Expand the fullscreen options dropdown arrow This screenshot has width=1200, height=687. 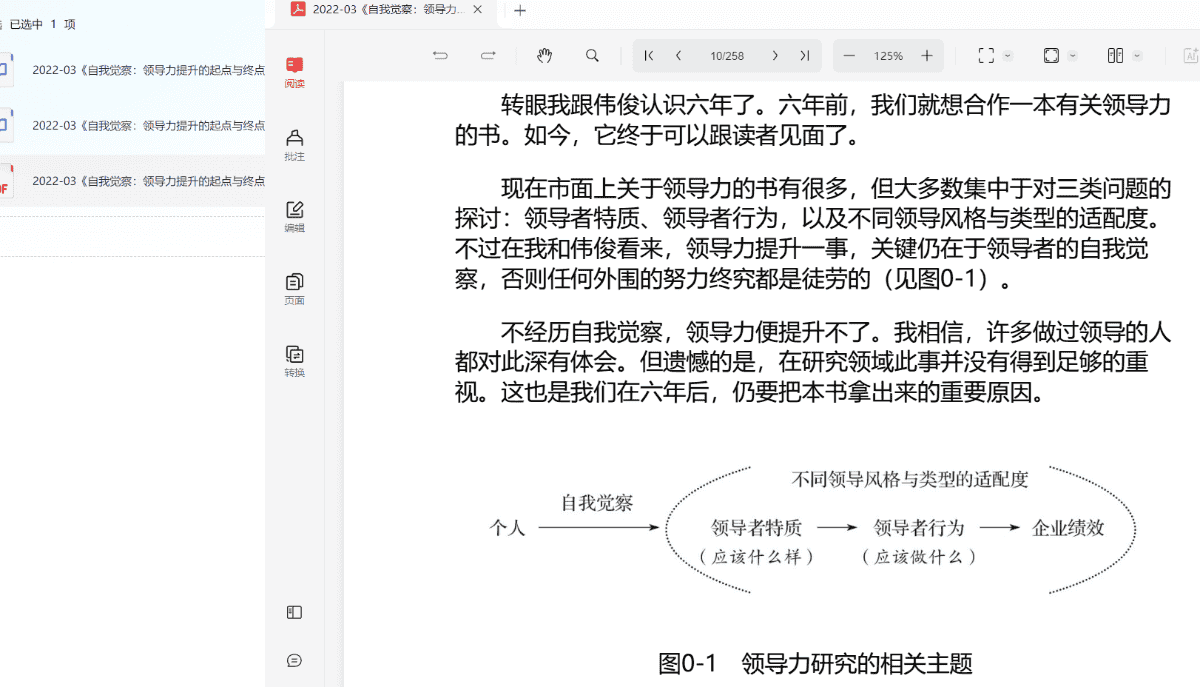coord(1008,56)
